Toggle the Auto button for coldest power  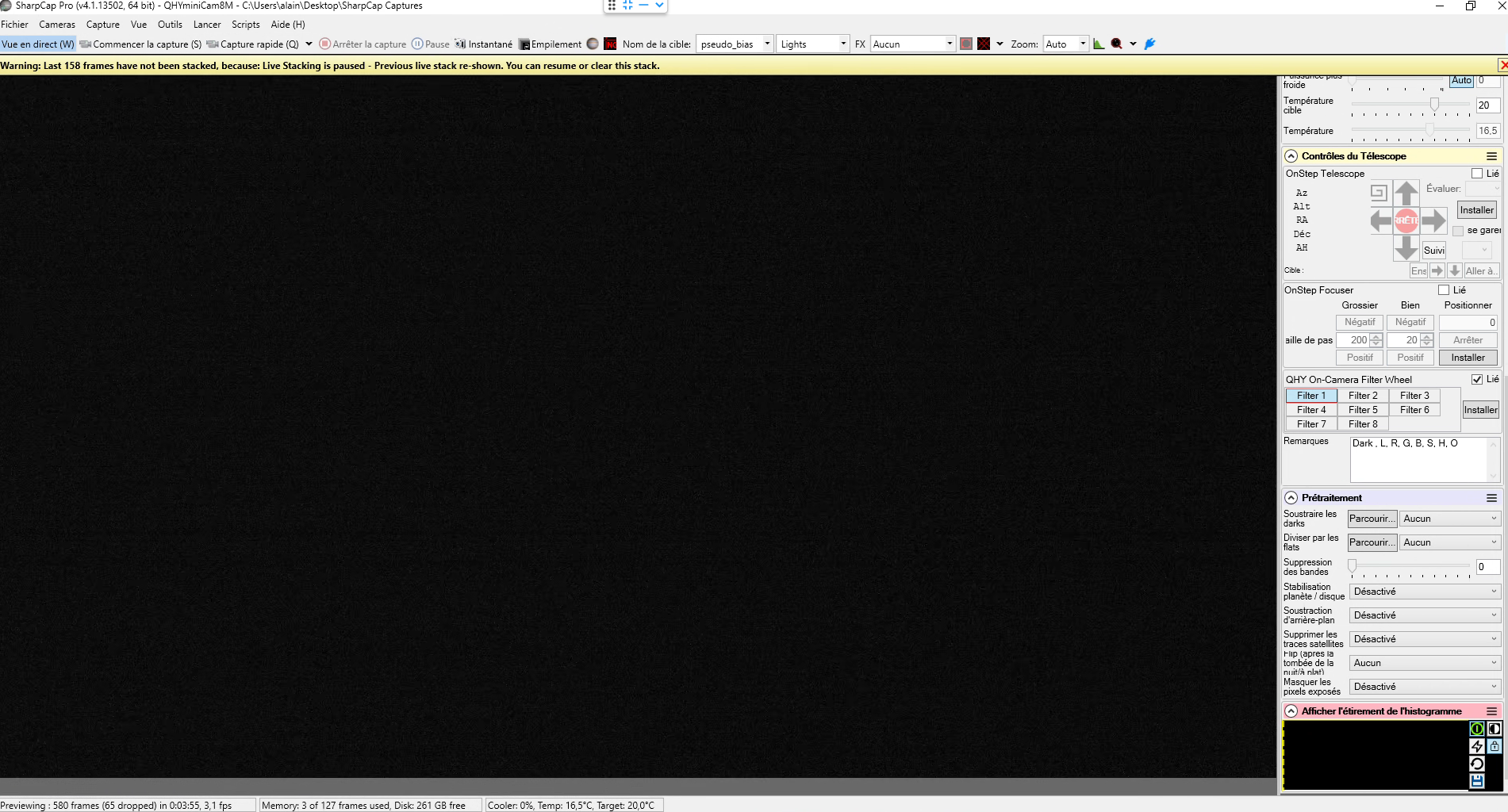(1461, 80)
